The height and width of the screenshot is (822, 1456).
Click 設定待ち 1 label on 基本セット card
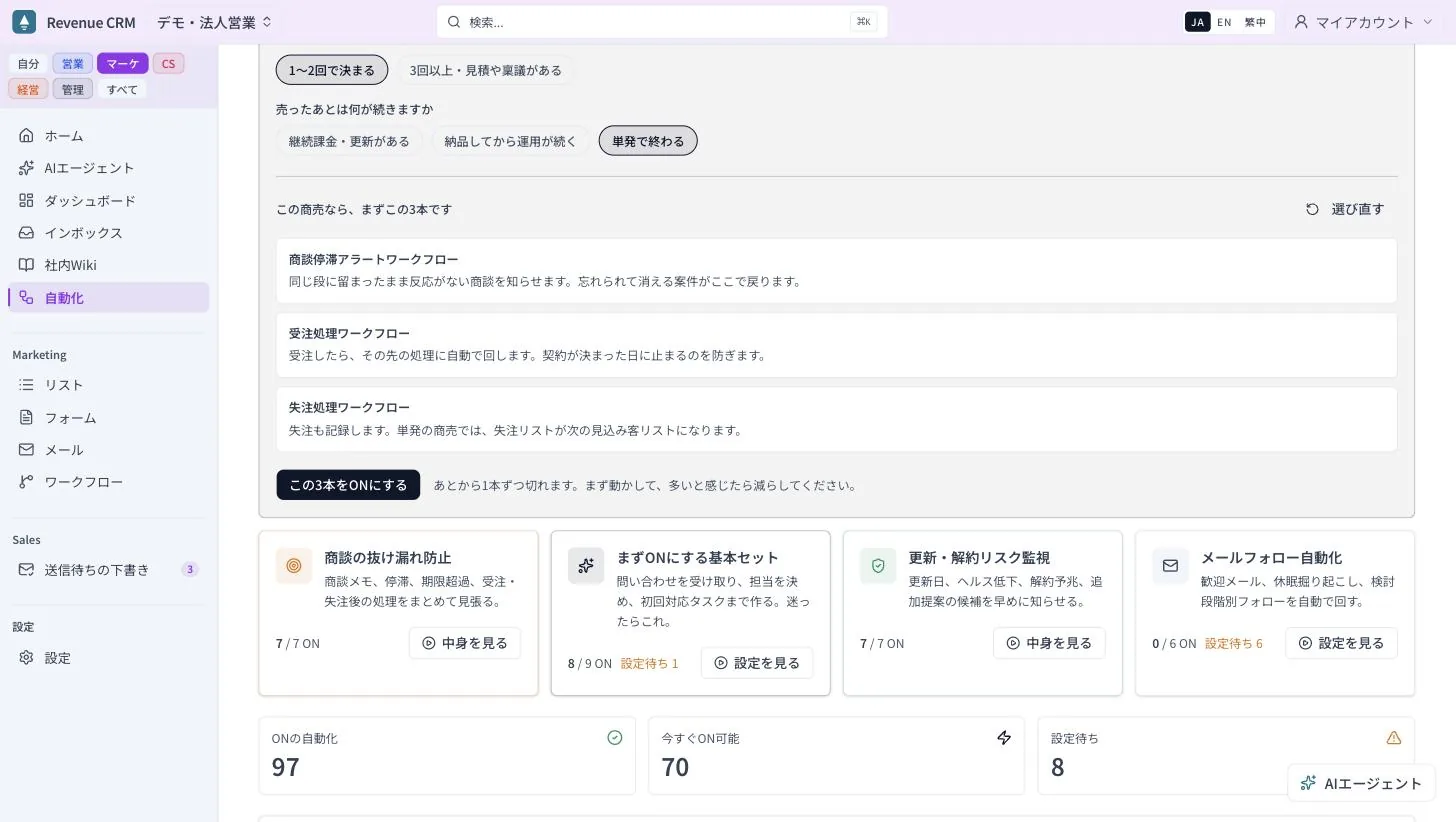coord(650,663)
